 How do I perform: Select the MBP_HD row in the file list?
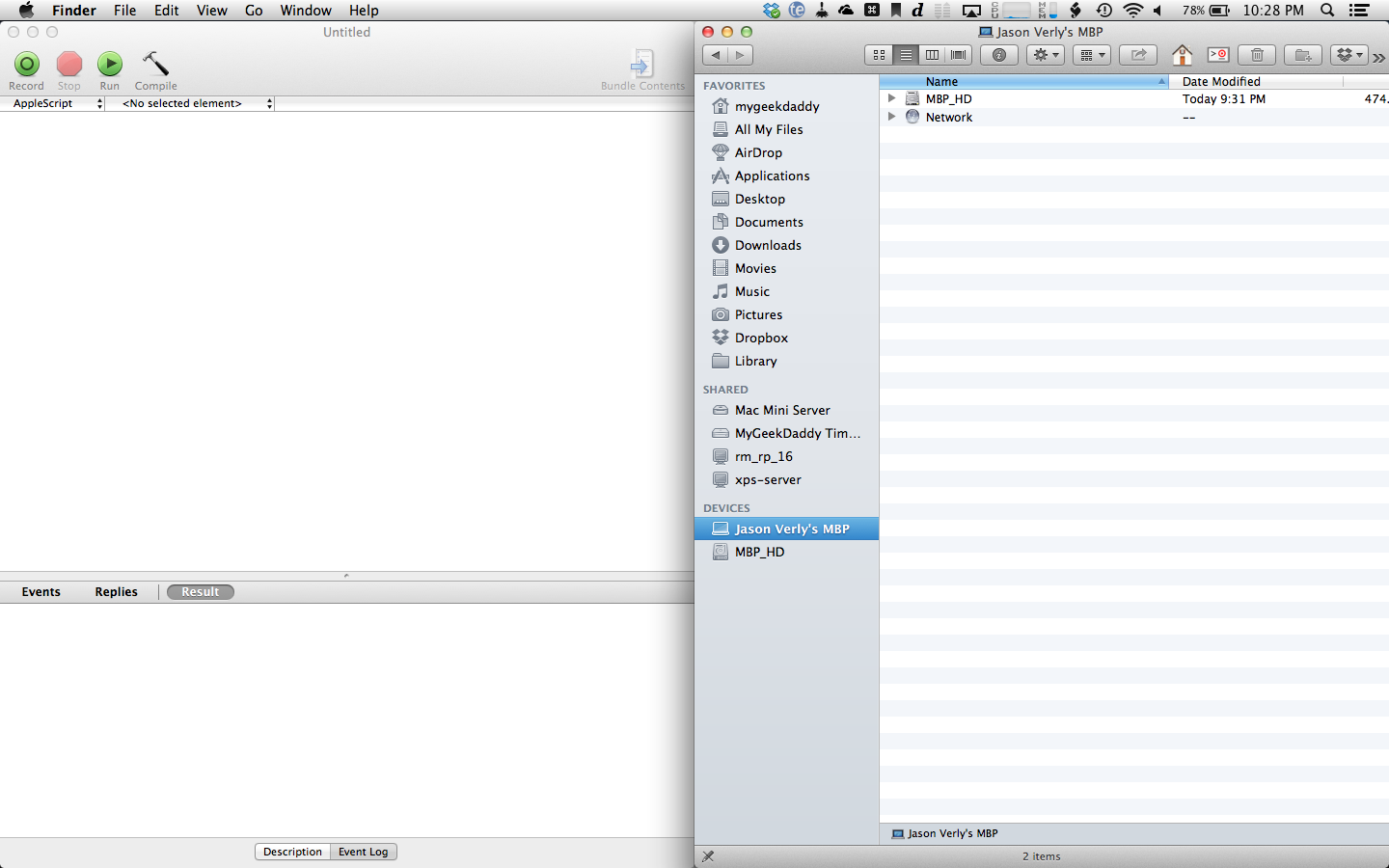(x=1134, y=98)
